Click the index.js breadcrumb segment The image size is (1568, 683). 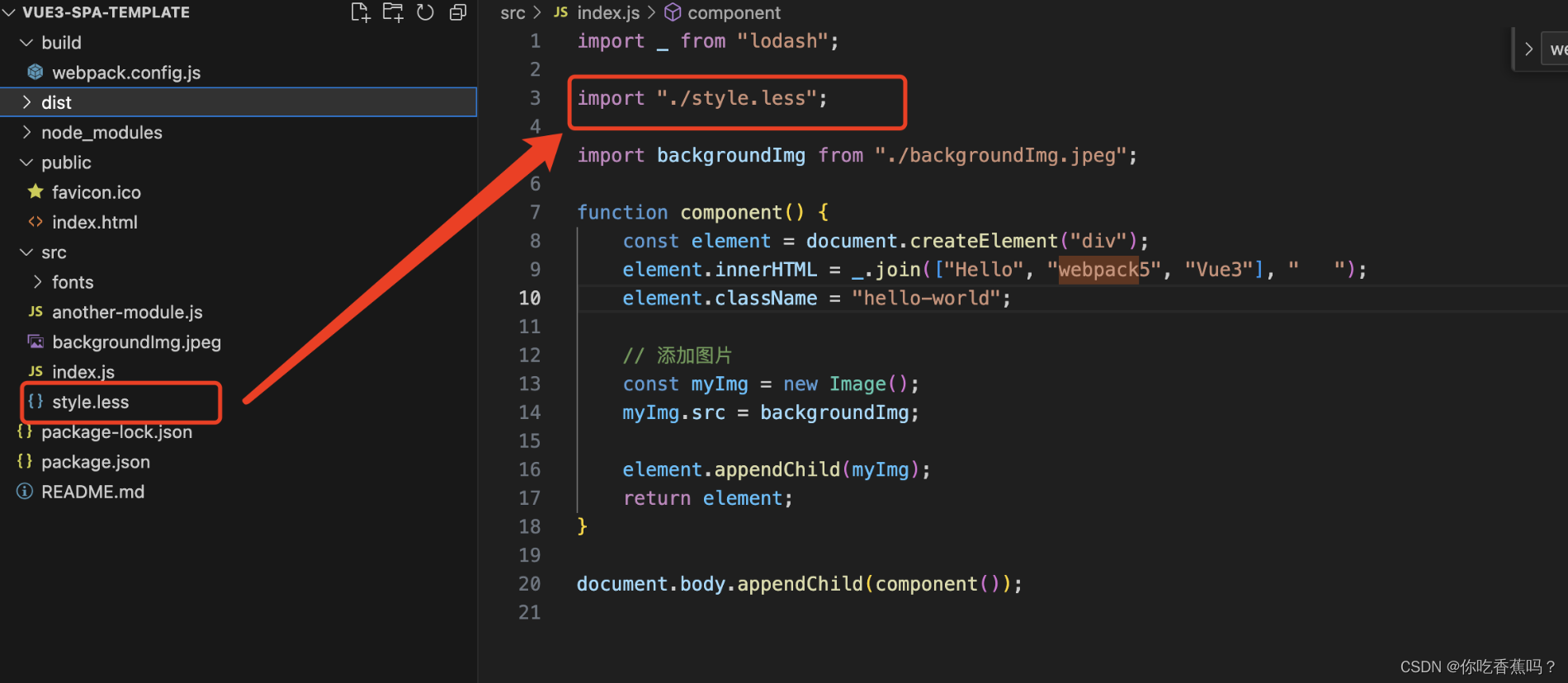click(x=608, y=12)
